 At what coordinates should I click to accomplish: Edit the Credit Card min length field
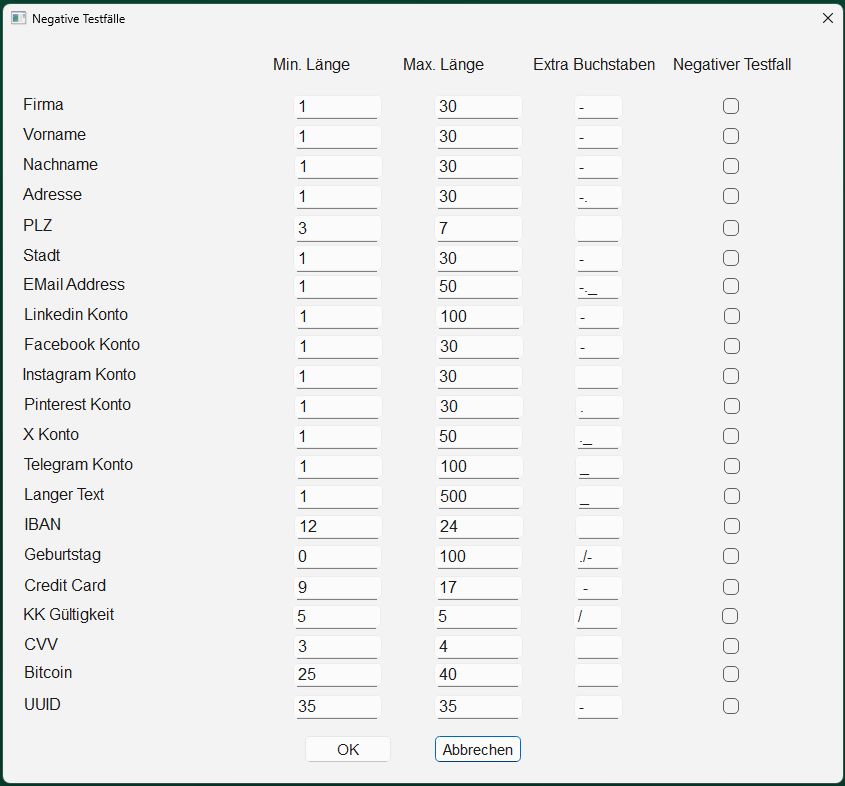pyautogui.click(x=337, y=588)
